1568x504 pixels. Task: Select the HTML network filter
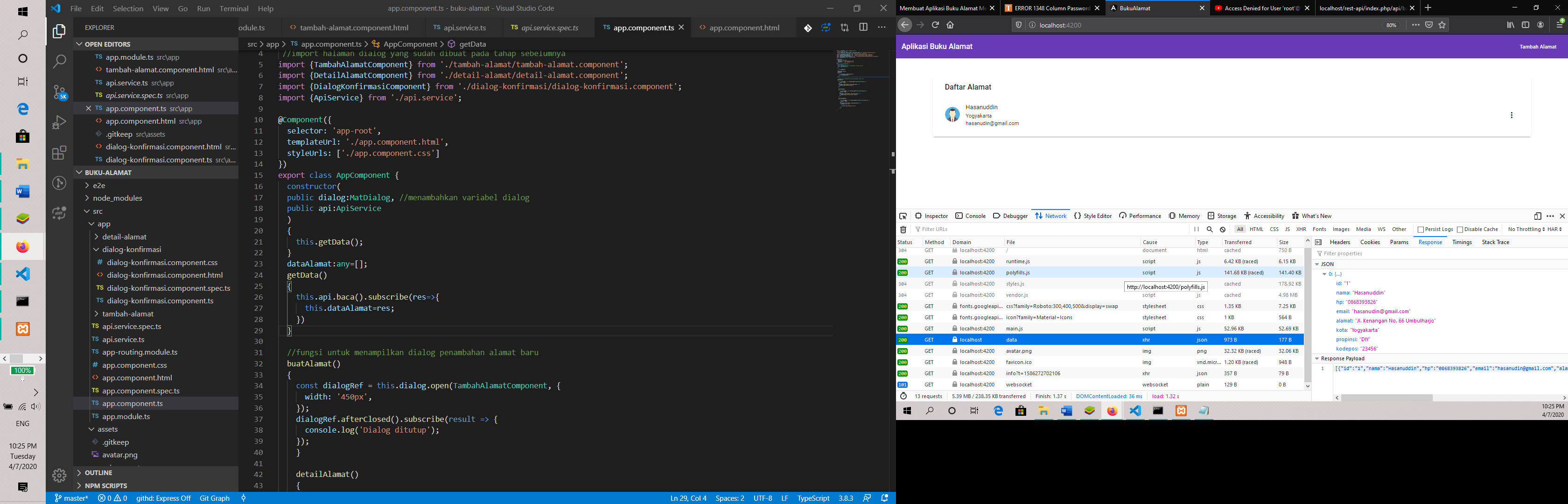tap(1256, 230)
